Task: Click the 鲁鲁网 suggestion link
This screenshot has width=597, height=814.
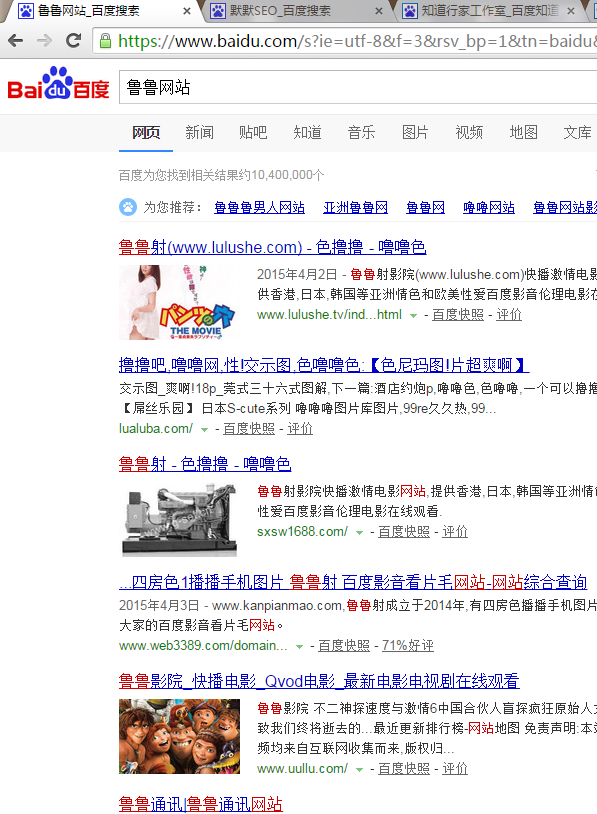Action: point(426,208)
